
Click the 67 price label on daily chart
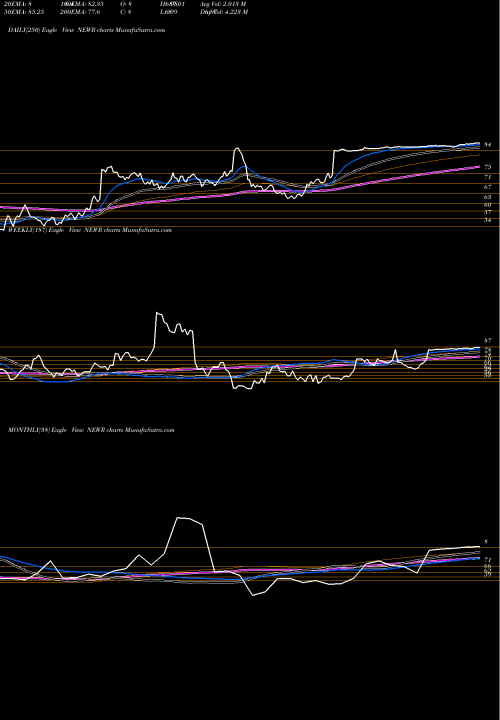coord(488,187)
